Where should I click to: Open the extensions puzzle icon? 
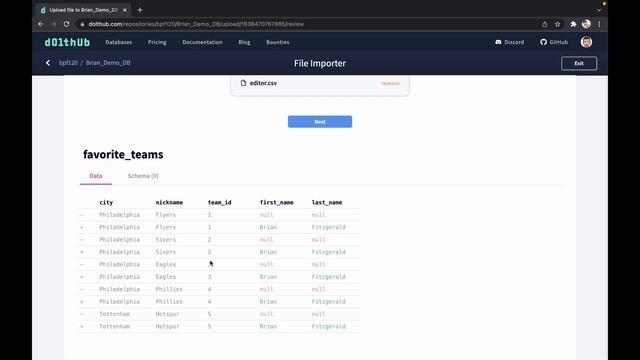tap(573, 24)
